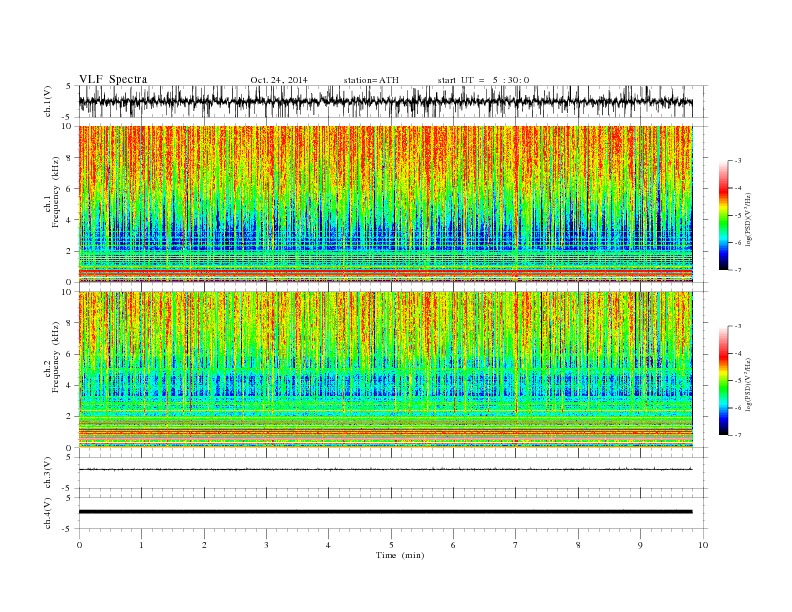Click the time axis tick label "10"

tap(703, 545)
